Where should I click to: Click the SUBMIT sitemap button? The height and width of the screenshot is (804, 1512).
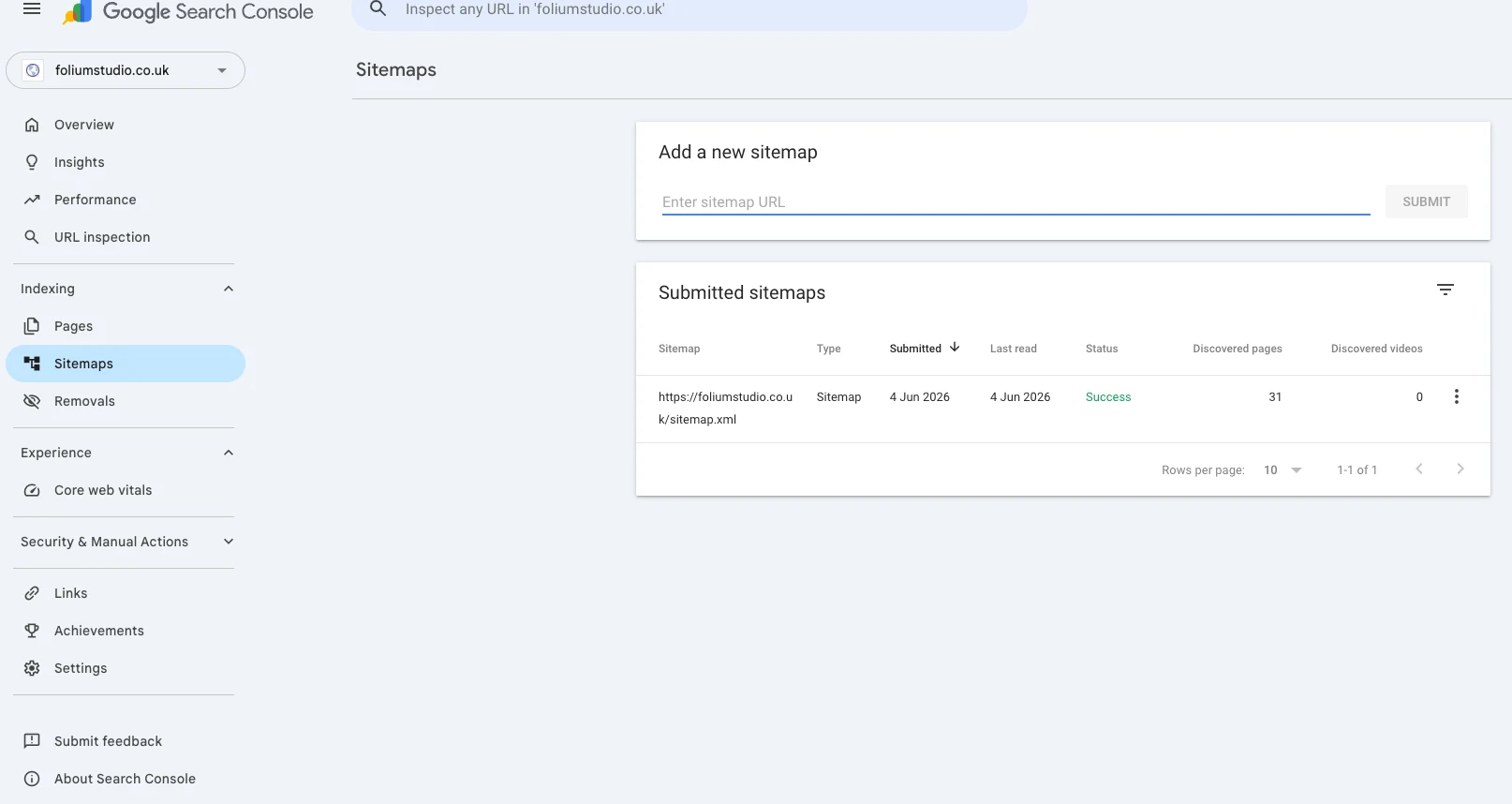pos(1426,201)
